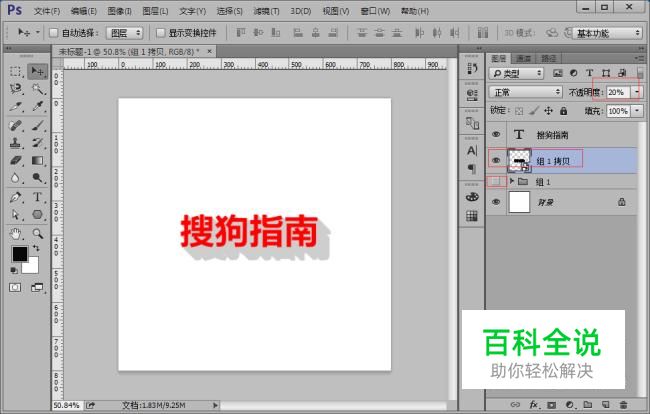Toggle lock transparent pixels
The image size is (650, 414).
tap(519, 111)
